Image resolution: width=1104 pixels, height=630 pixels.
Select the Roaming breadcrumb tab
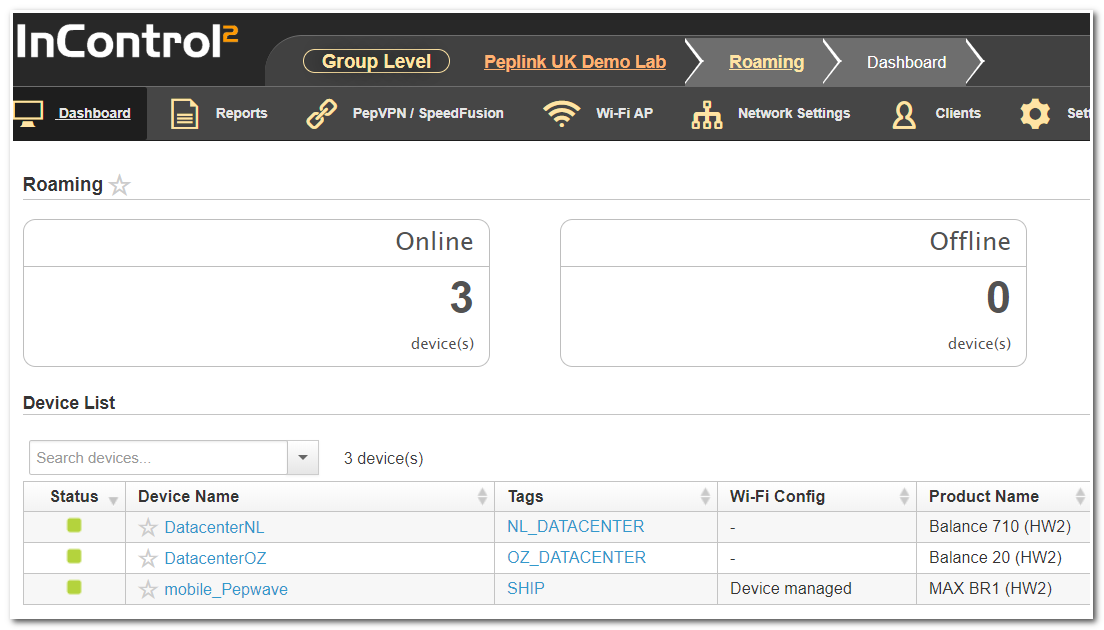click(x=766, y=62)
